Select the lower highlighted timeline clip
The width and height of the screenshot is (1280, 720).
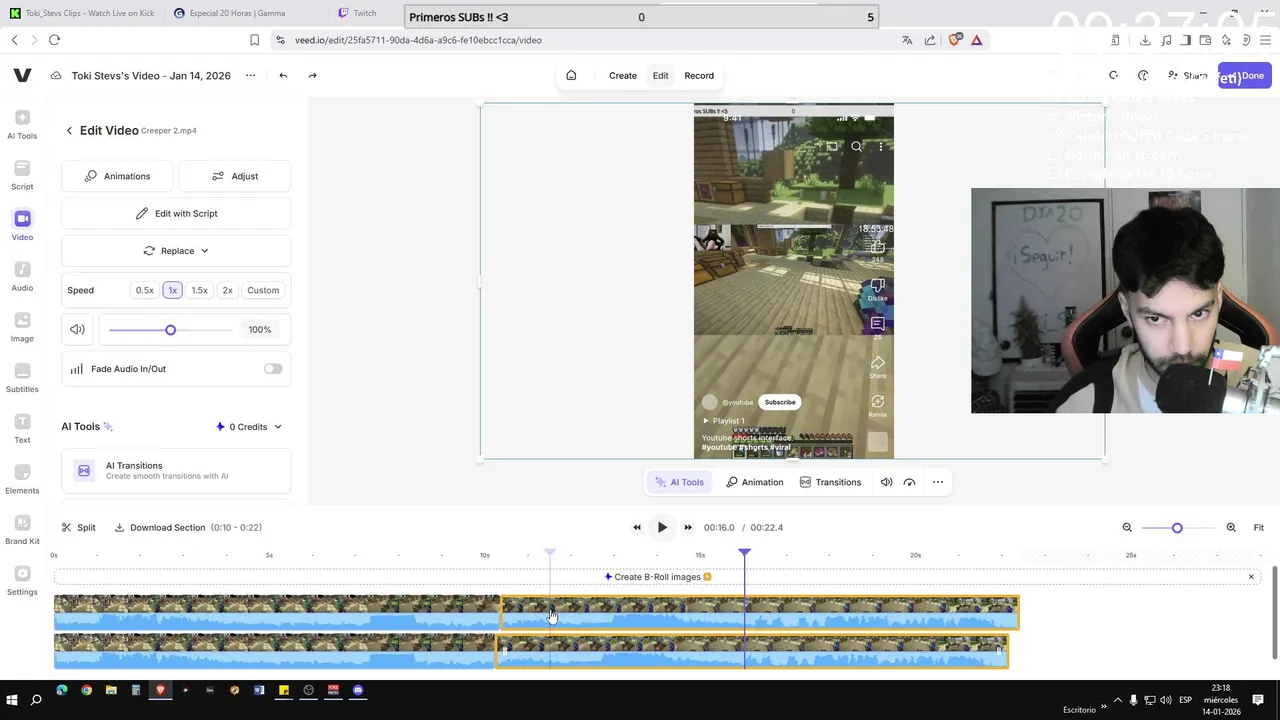[x=752, y=650]
